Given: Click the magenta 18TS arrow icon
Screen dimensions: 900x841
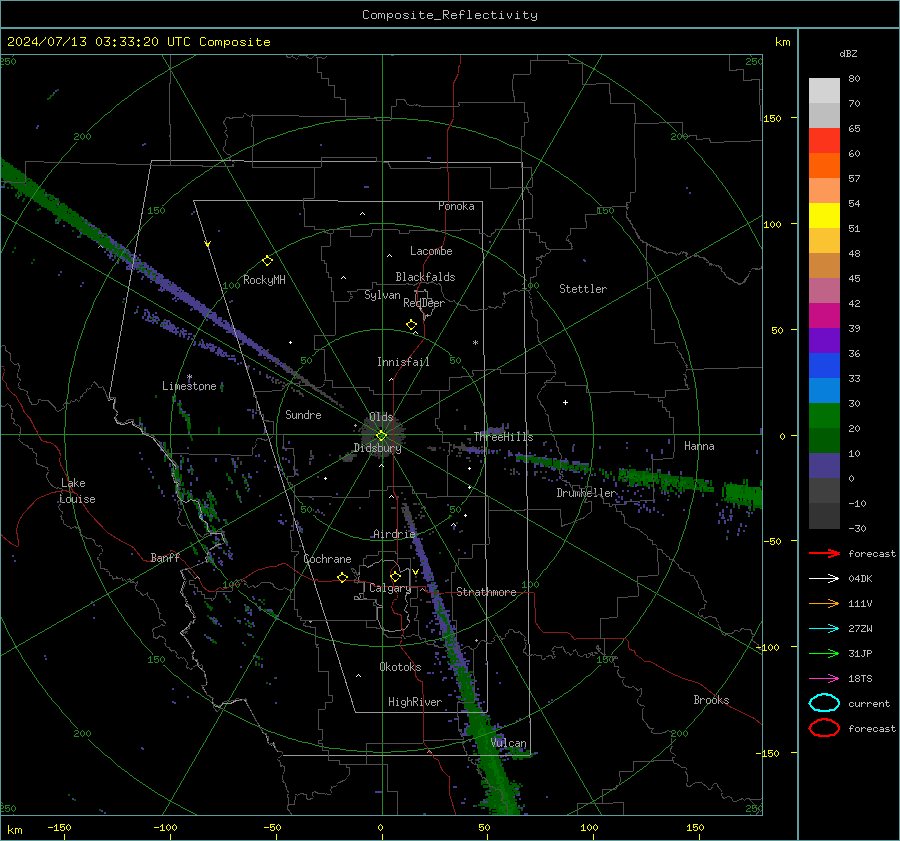Looking at the screenshot, I should (x=824, y=679).
